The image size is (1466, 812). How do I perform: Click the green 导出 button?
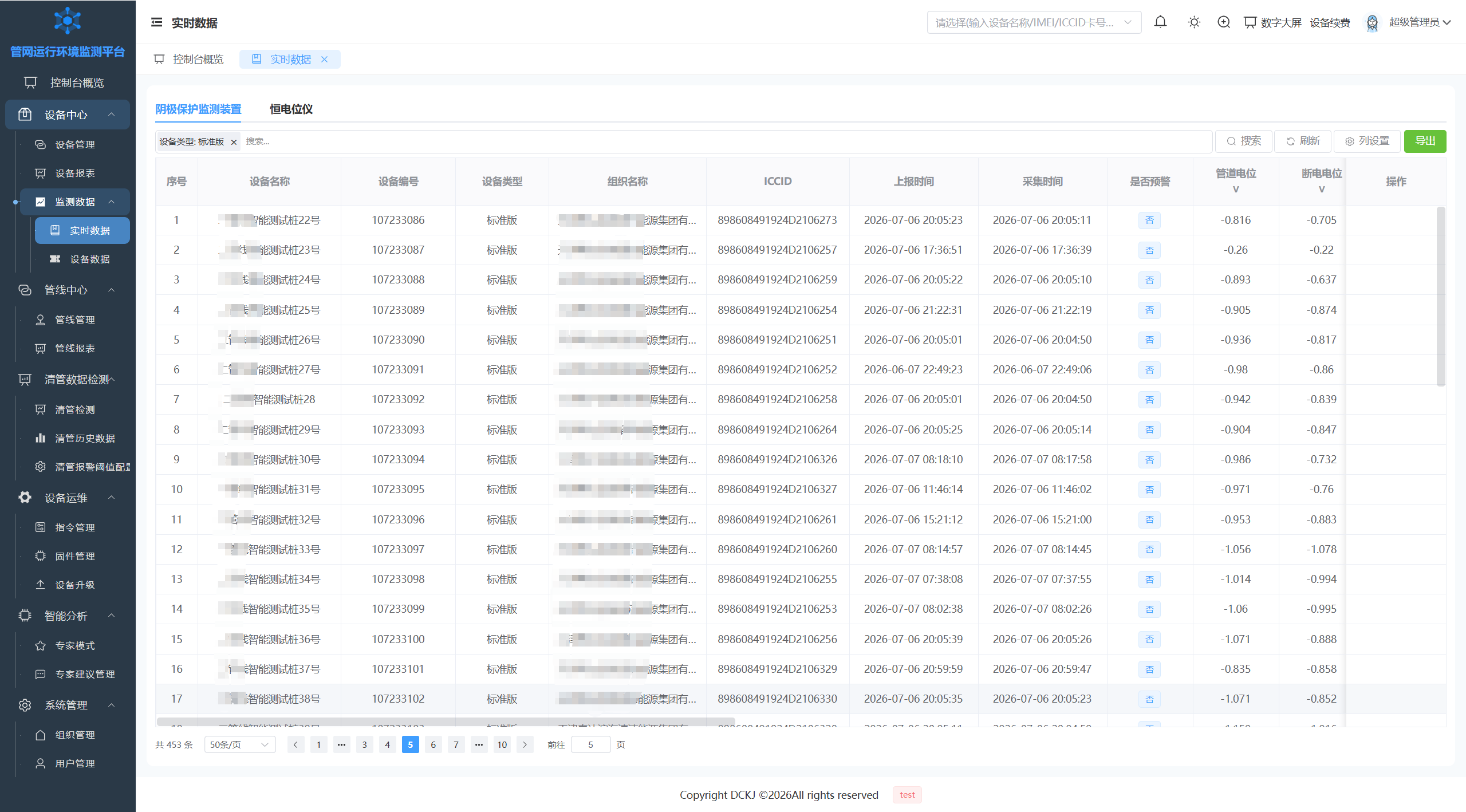coord(1425,141)
